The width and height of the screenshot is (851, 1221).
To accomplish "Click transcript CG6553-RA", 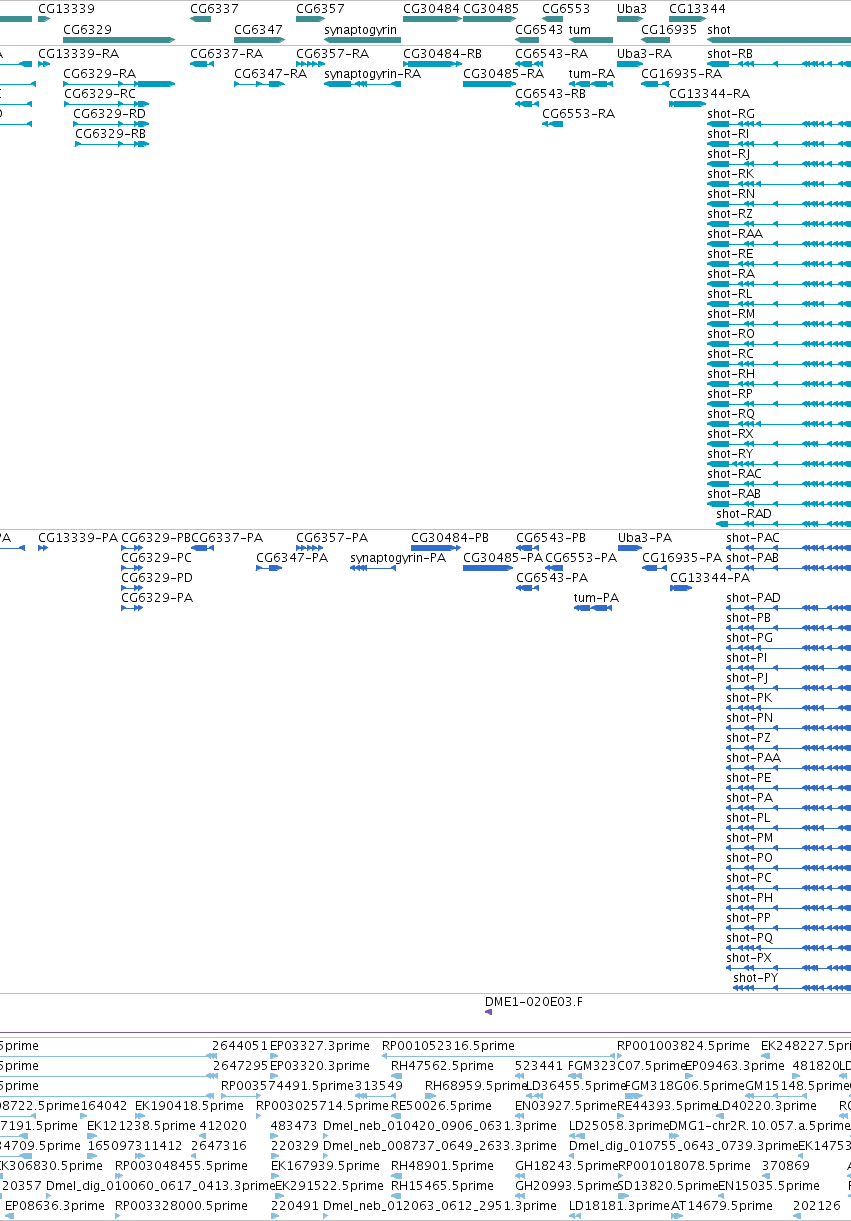I will 579,113.
